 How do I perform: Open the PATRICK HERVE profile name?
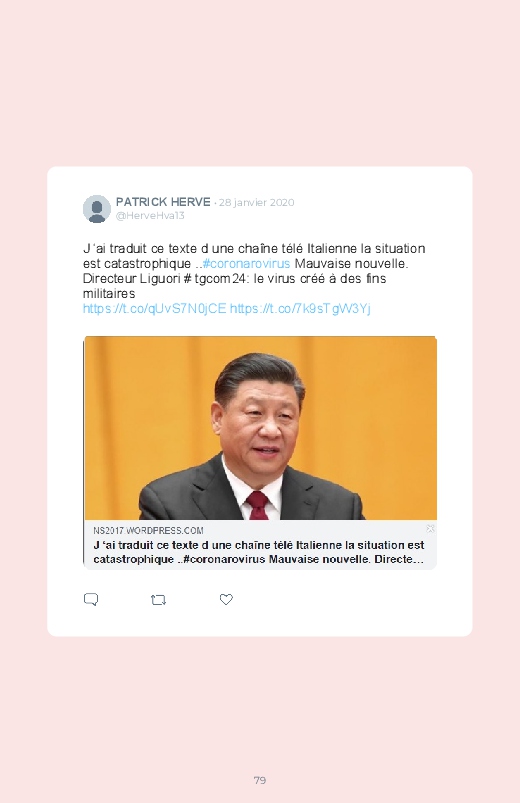pos(163,202)
